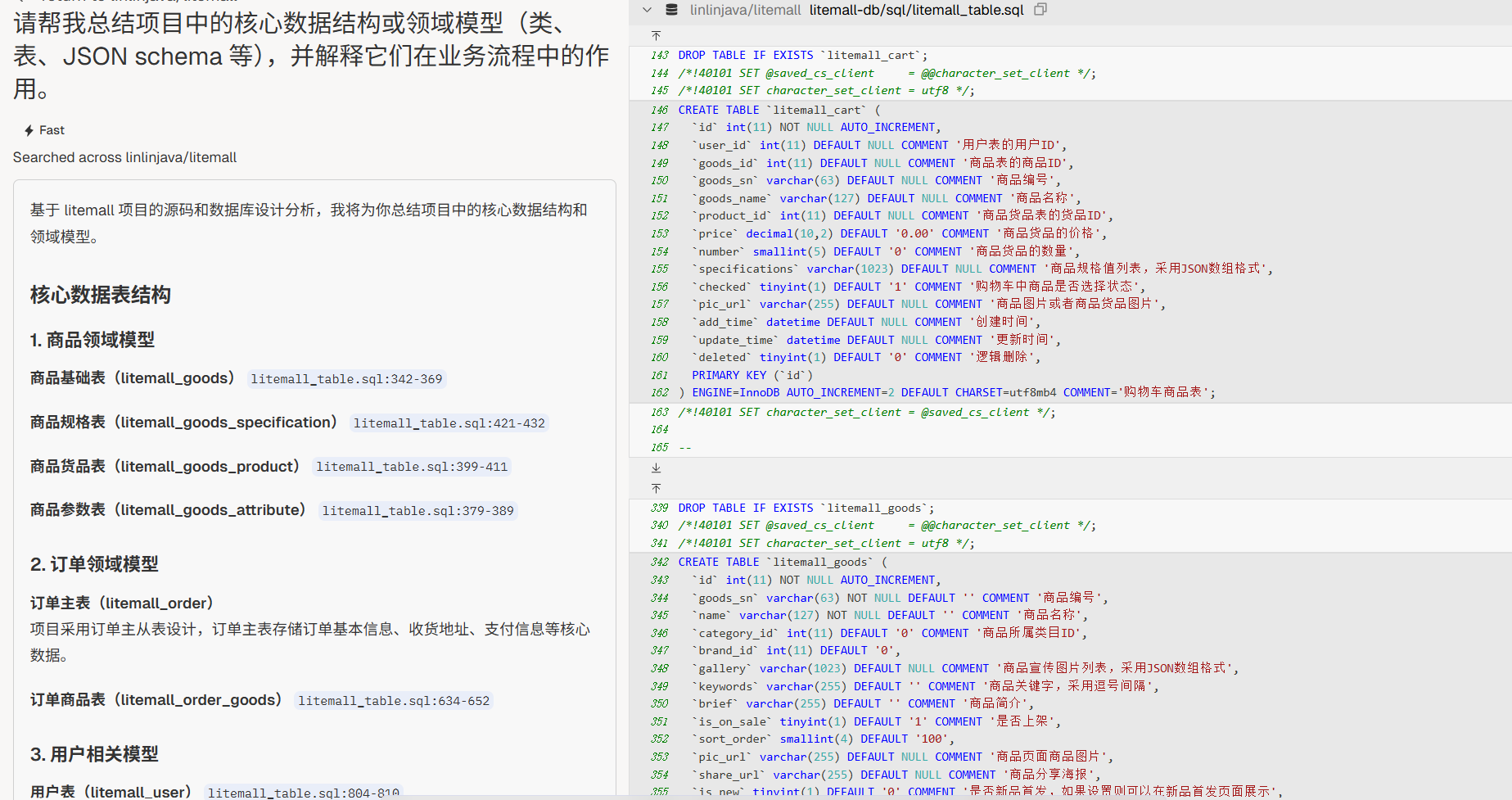Click the lightning bolt Fast mode icon

[x=29, y=130]
